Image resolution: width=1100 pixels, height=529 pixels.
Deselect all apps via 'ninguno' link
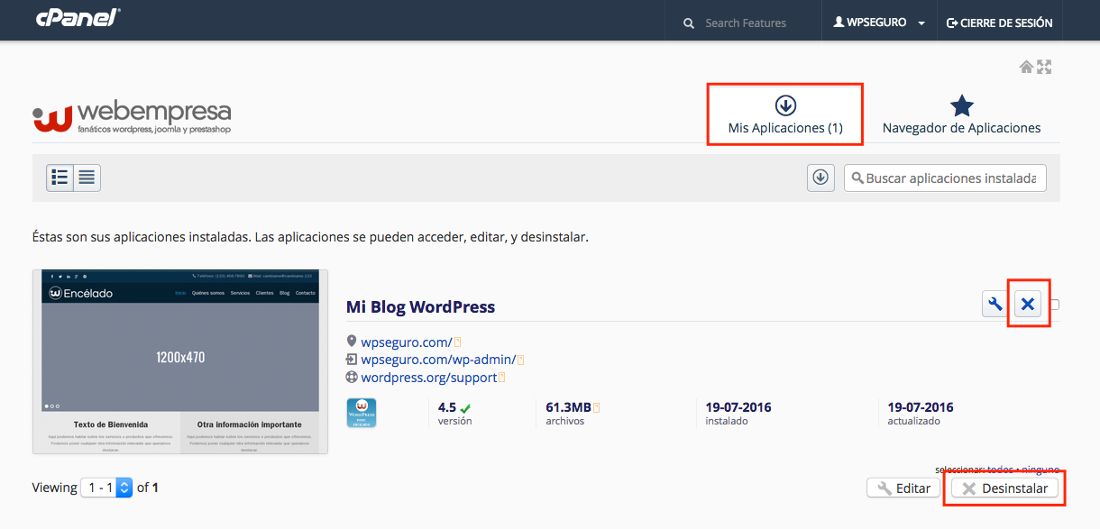[1042, 469]
